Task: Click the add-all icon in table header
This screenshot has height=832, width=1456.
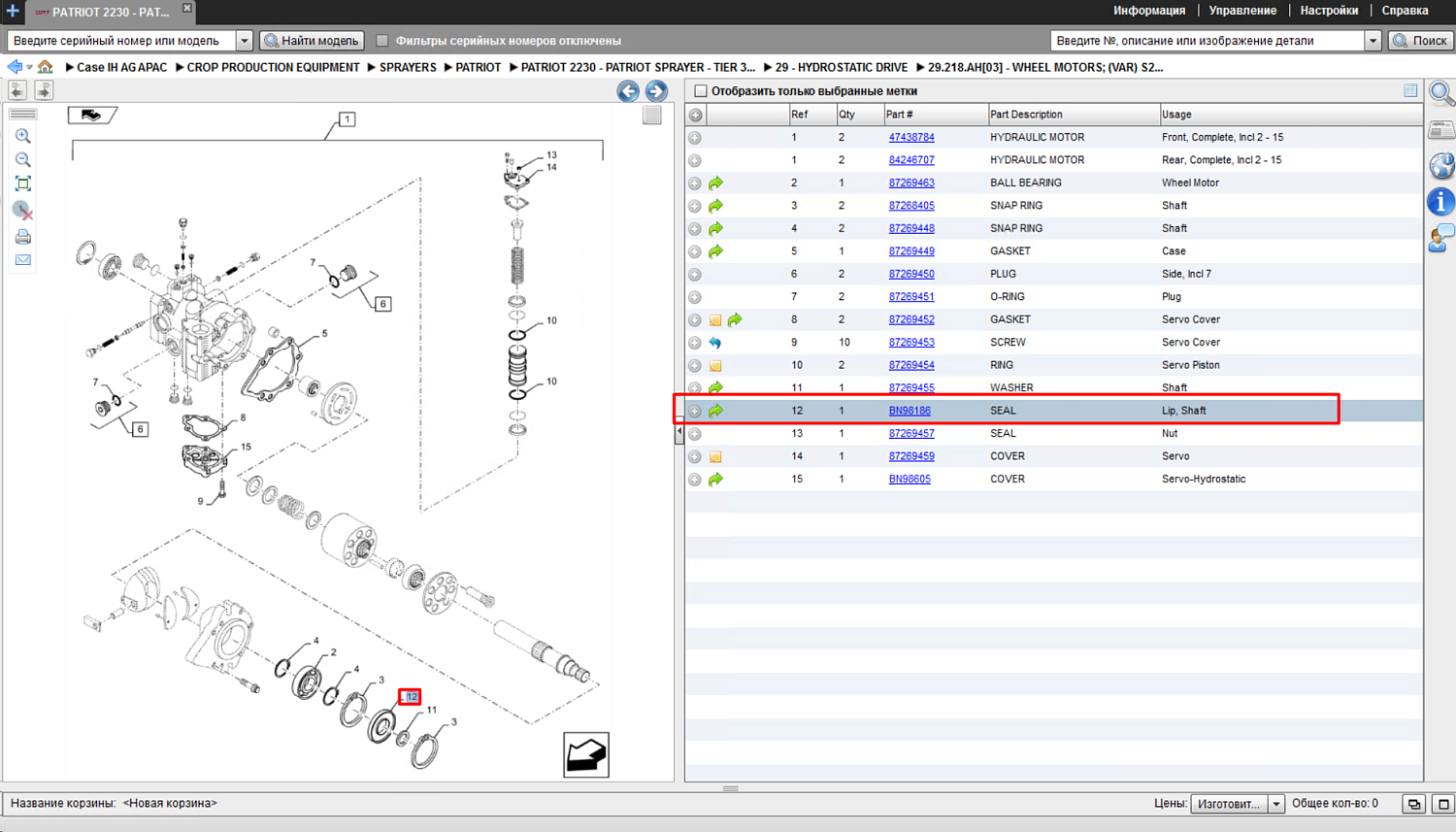Action: pos(696,115)
